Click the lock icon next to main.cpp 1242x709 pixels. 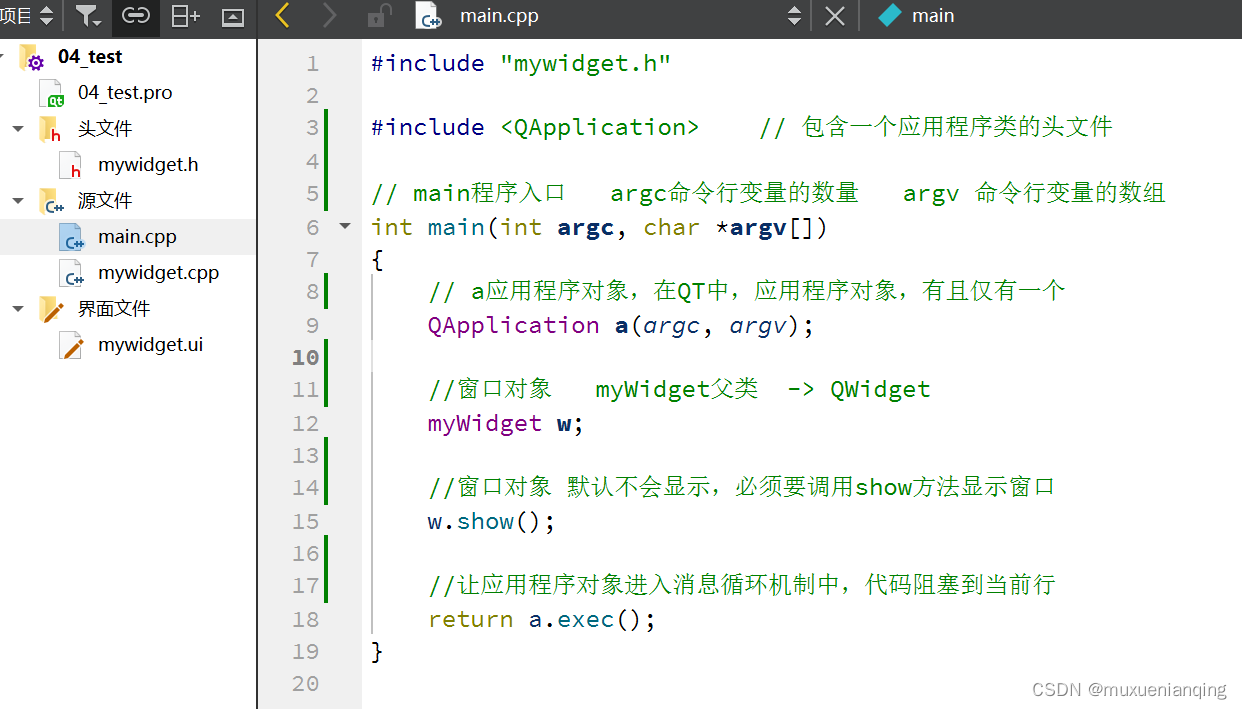[x=377, y=17]
